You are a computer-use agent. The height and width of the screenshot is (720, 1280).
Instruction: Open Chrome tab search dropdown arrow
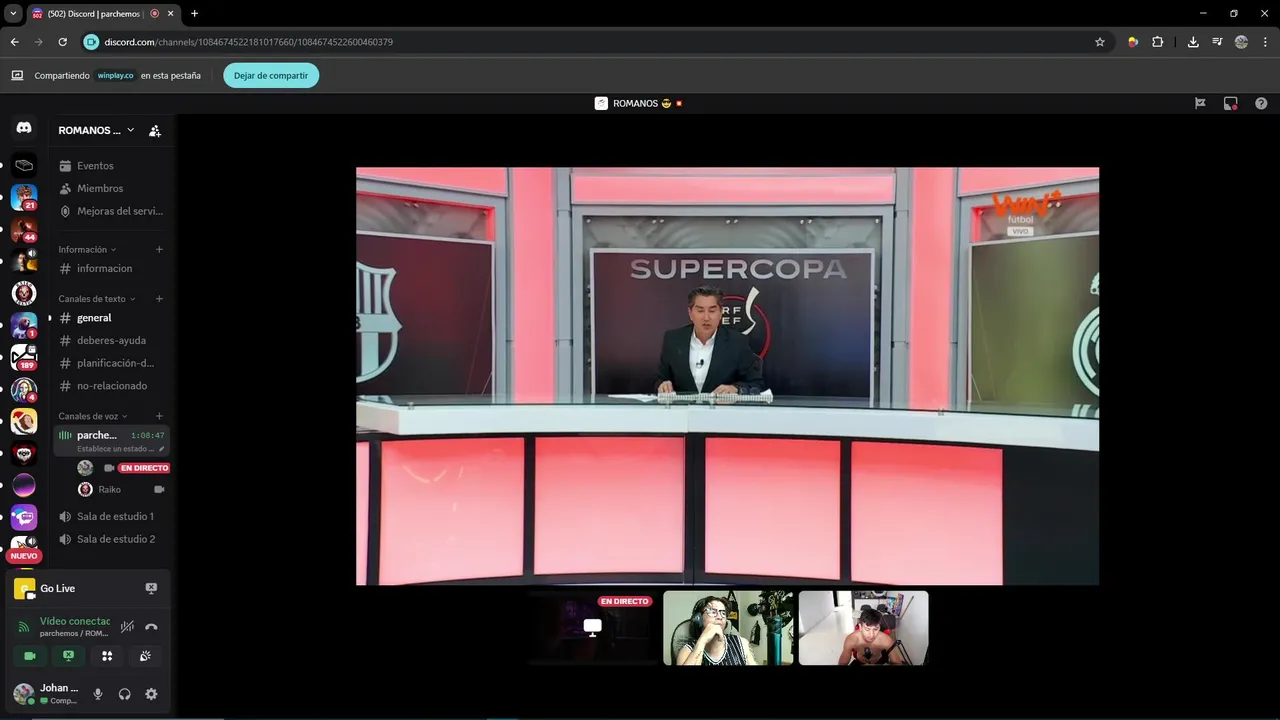click(x=13, y=13)
